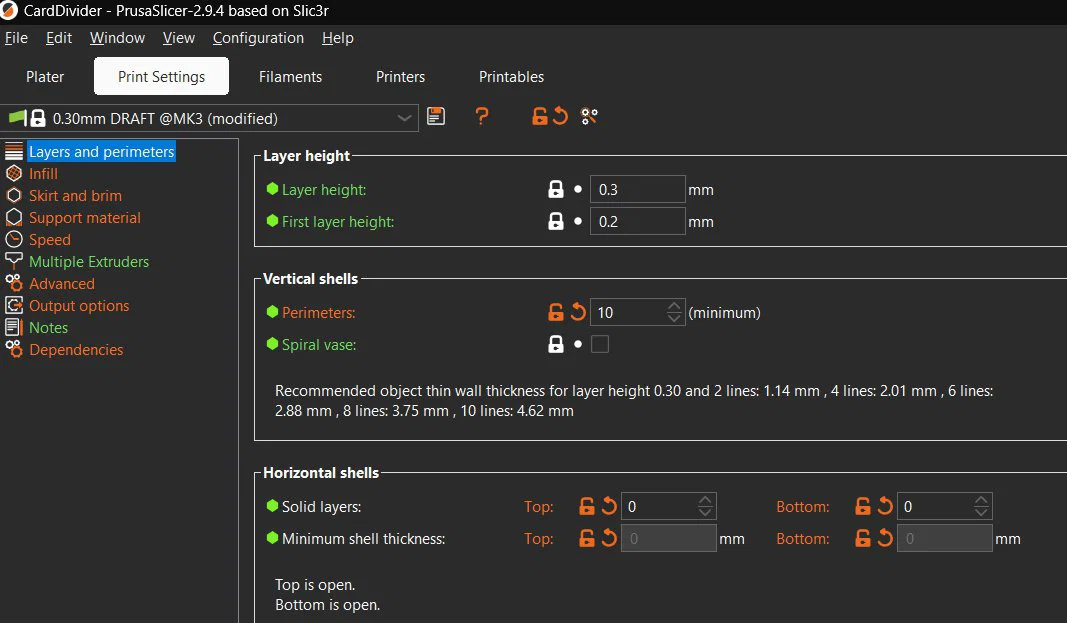Click the orange unlocked padlock icon in toolbar
This screenshot has width=1067, height=623.
(540, 116)
